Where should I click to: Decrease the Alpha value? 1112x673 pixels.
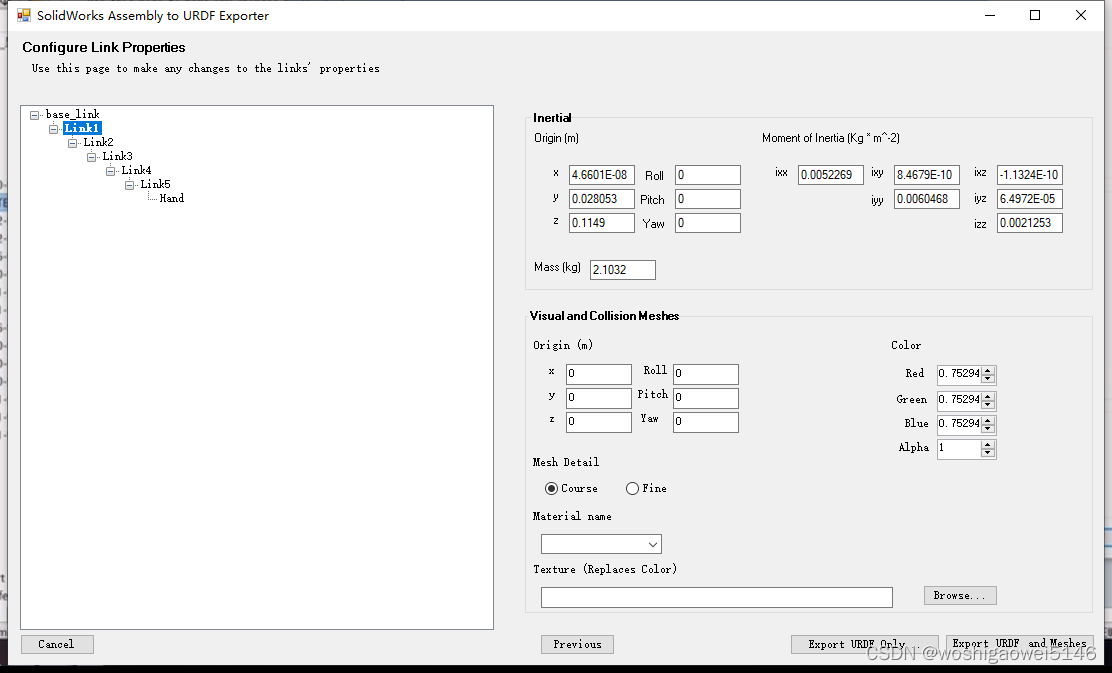[x=988, y=452]
